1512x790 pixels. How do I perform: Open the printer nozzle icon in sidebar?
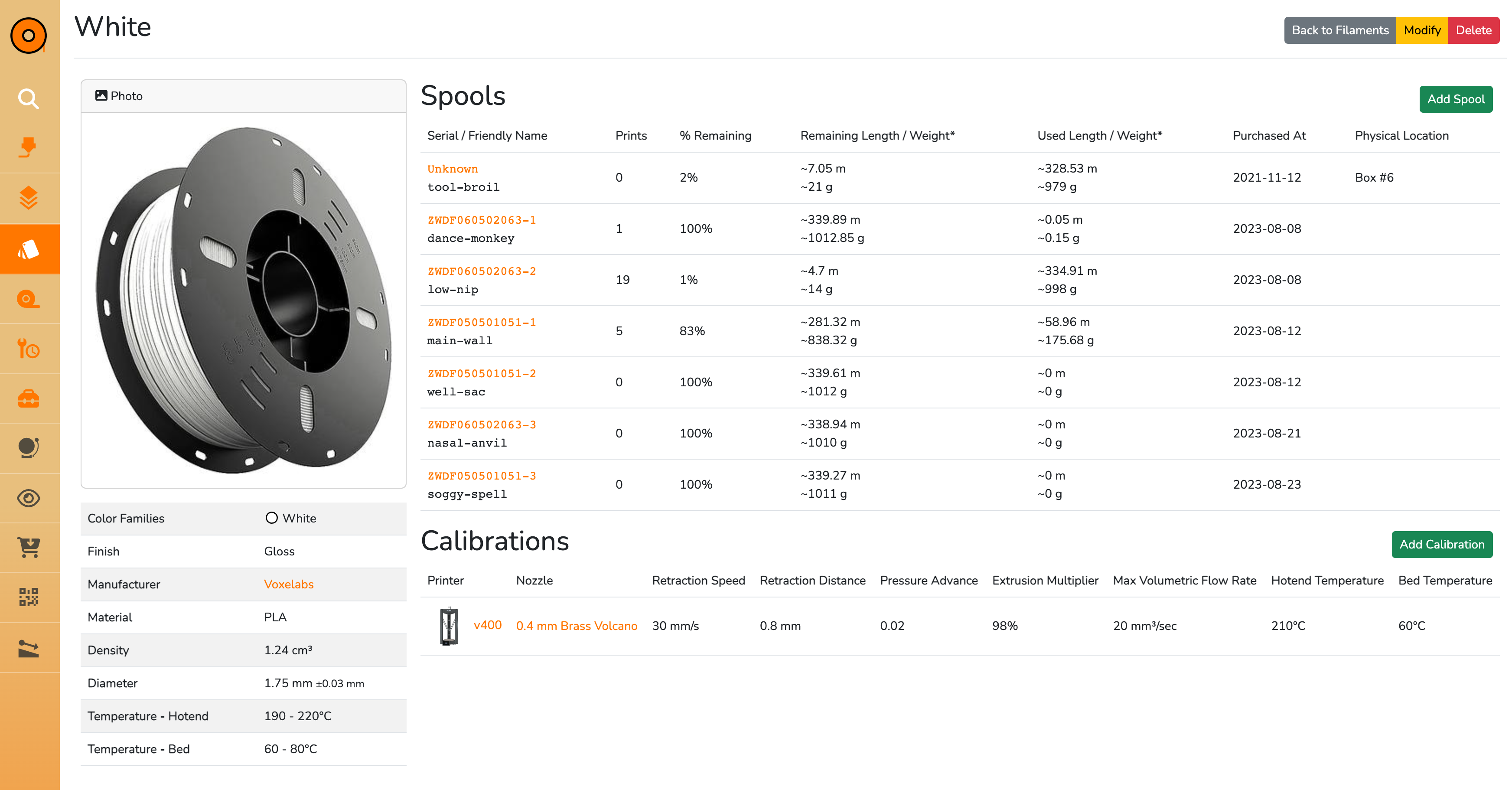28,148
